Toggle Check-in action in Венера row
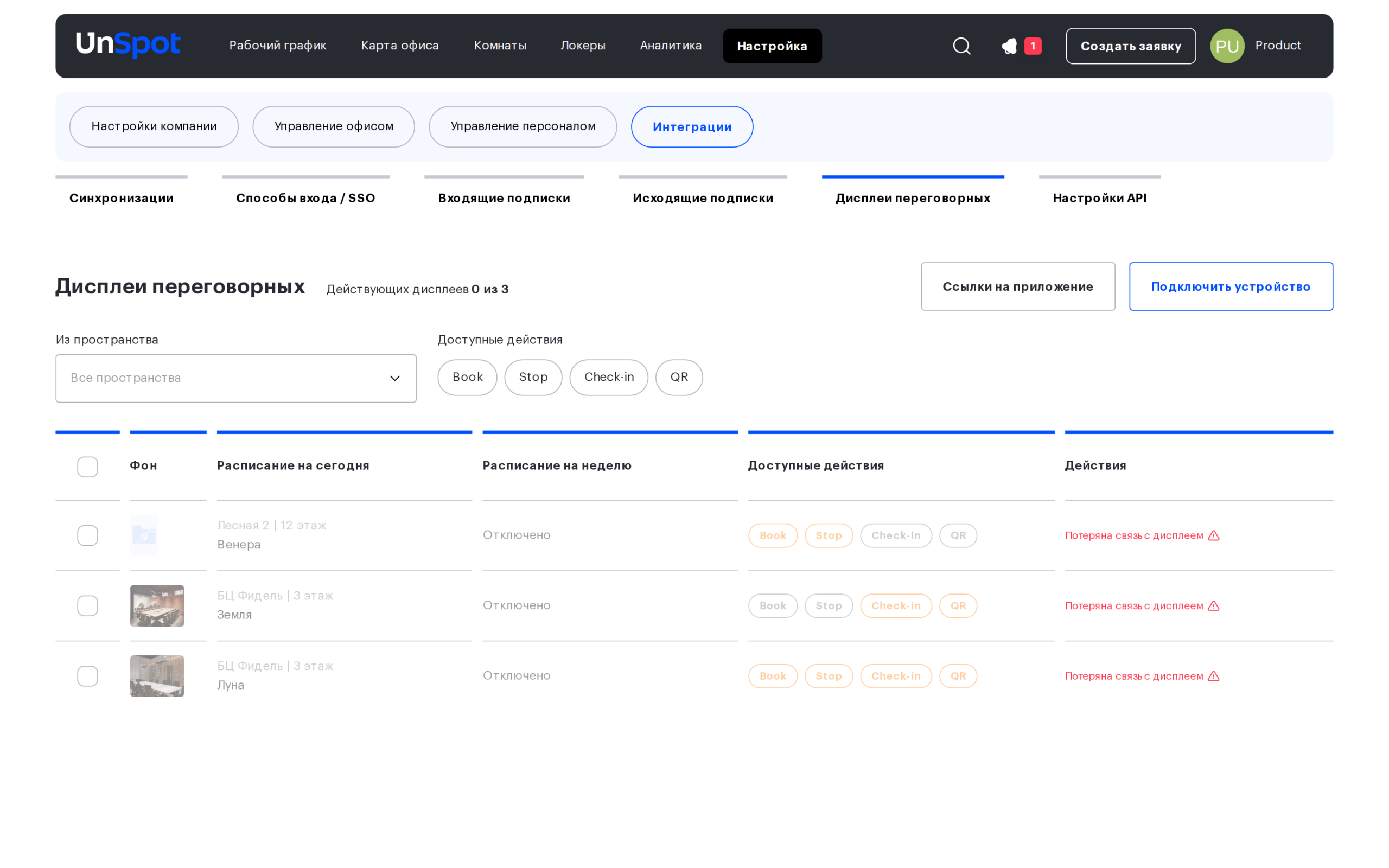 click(x=896, y=535)
